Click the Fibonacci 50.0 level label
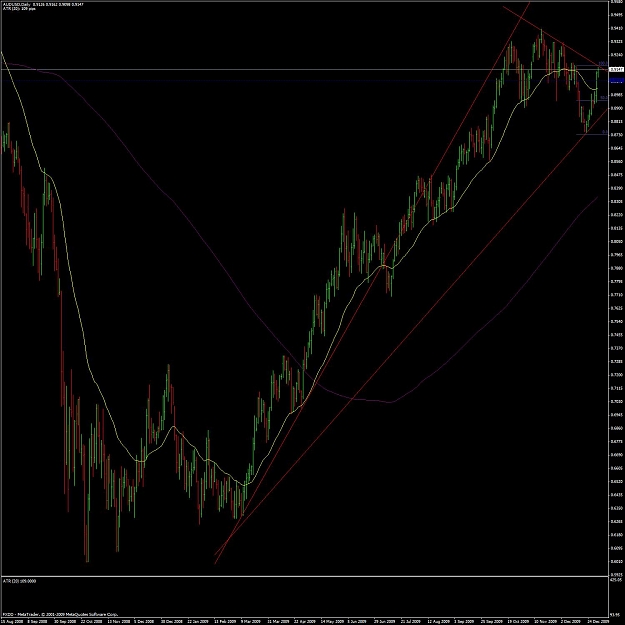 click(x=604, y=97)
